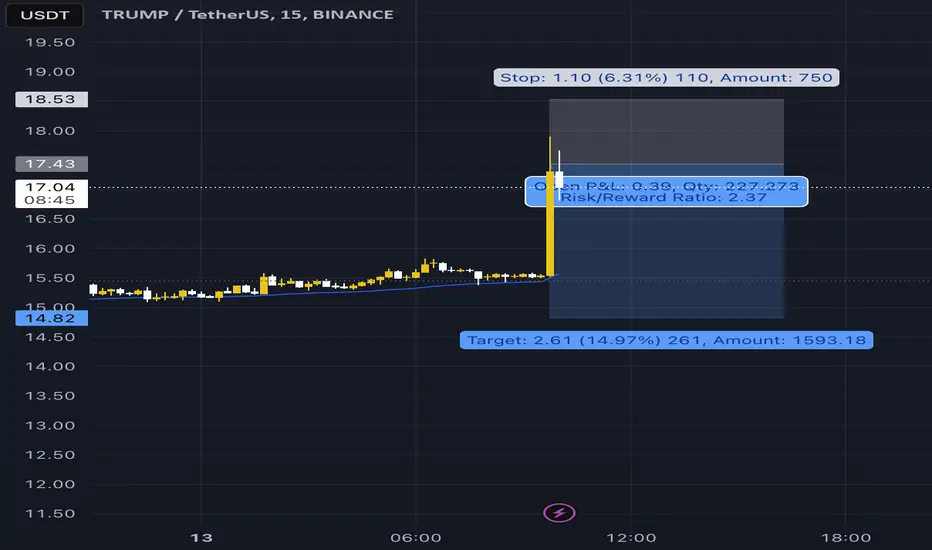Click the purple lightning bolt event icon

(559, 513)
